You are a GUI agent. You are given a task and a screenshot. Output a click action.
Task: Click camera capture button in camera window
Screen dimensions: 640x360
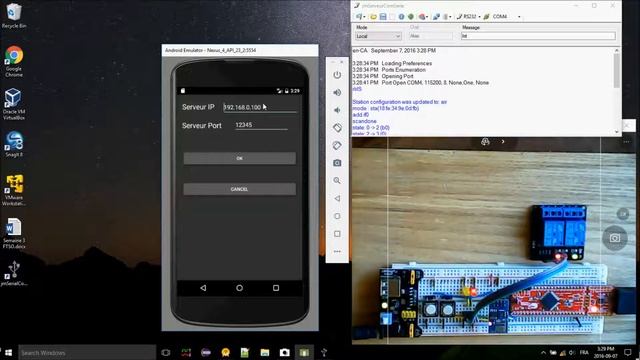[615, 238]
